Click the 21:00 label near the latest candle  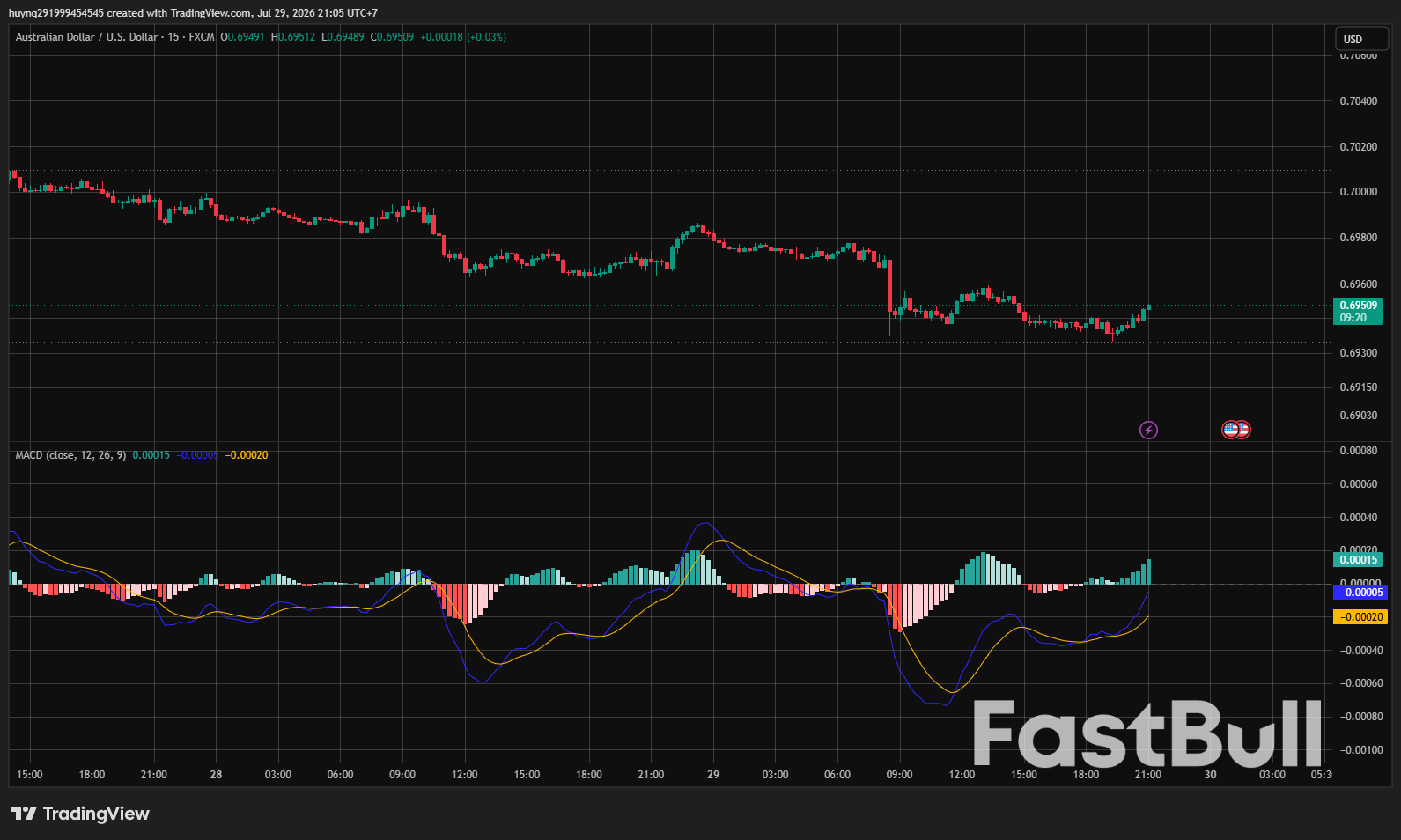click(x=1148, y=775)
